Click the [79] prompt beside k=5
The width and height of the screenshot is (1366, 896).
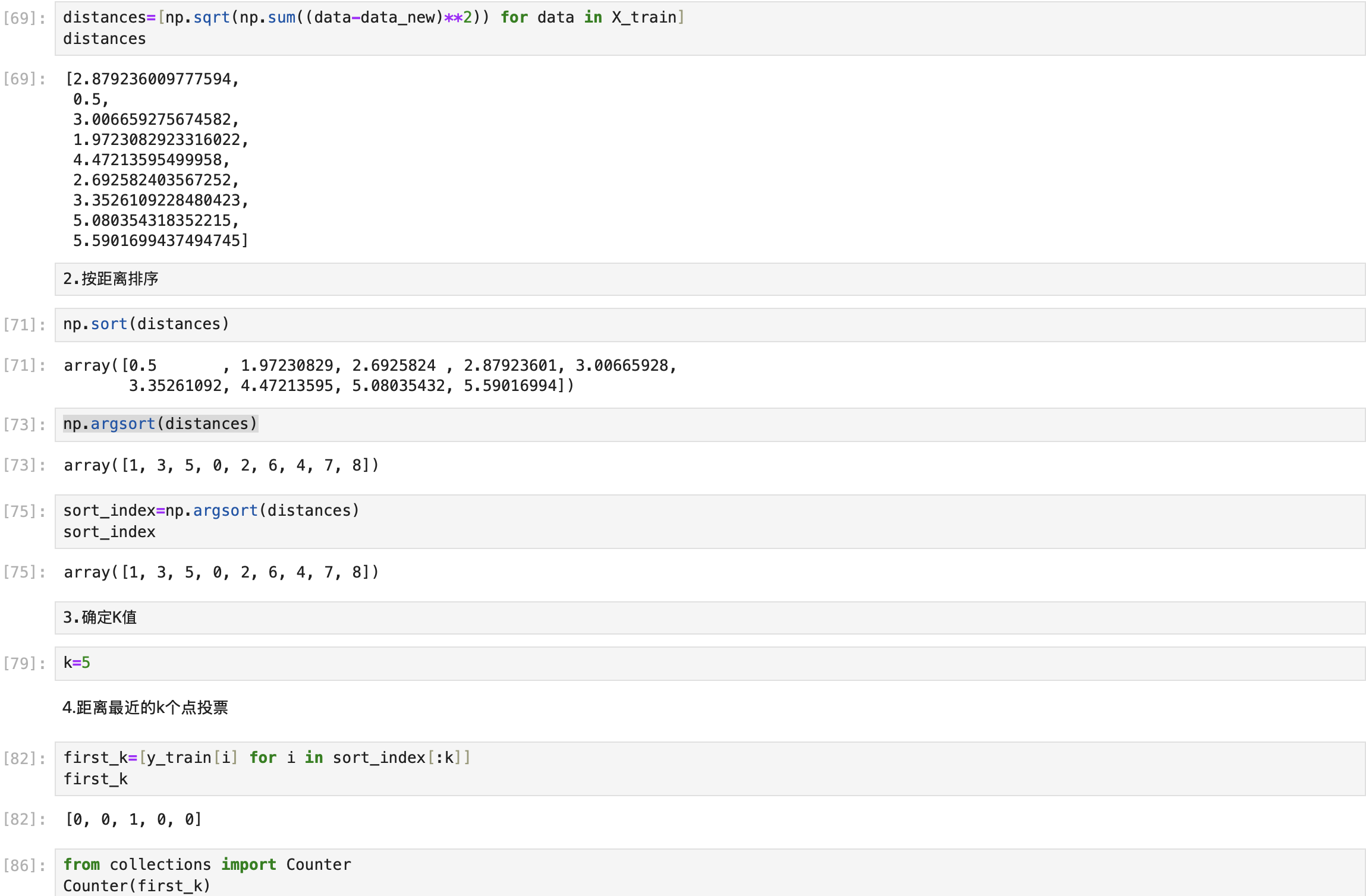point(24,664)
